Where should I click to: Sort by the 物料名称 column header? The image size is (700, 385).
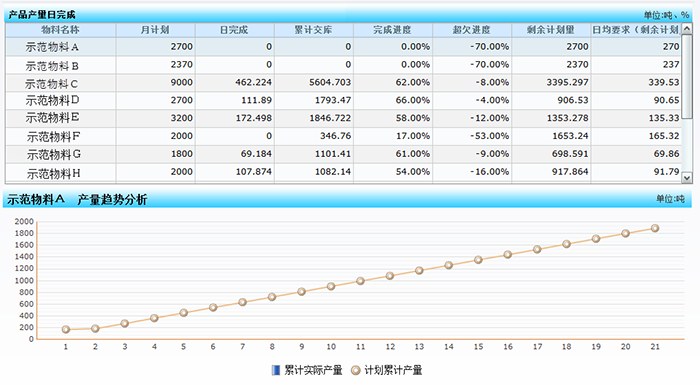[x=60, y=30]
